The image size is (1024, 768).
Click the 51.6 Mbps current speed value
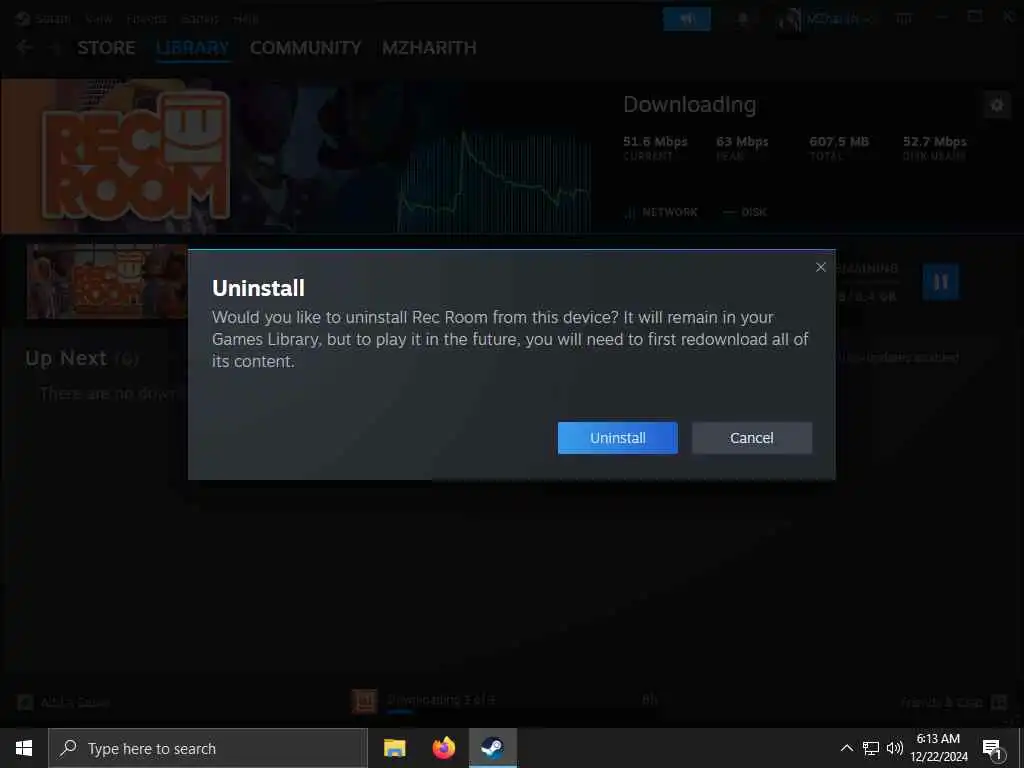(655, 142)
